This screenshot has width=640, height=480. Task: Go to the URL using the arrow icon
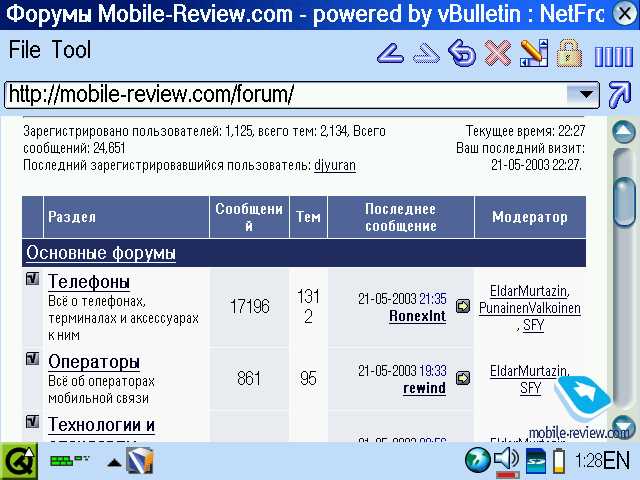(x=620, y=95)
